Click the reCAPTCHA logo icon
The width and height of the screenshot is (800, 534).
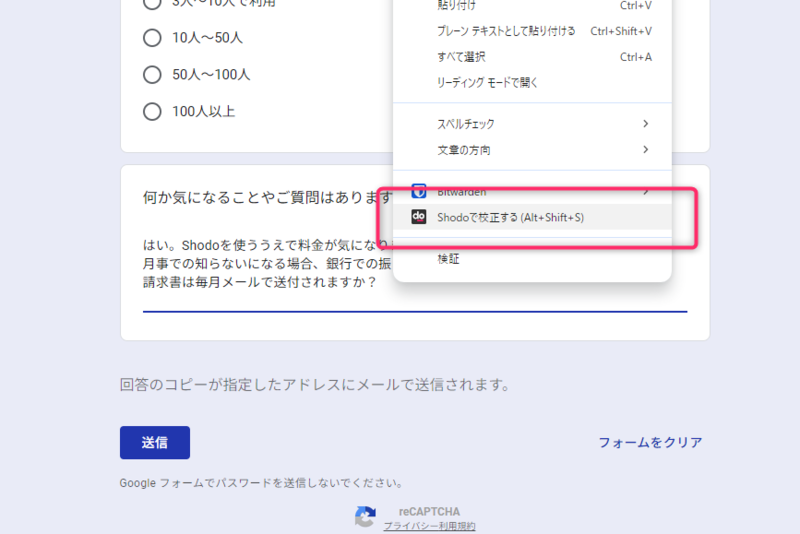click(365, 517)
